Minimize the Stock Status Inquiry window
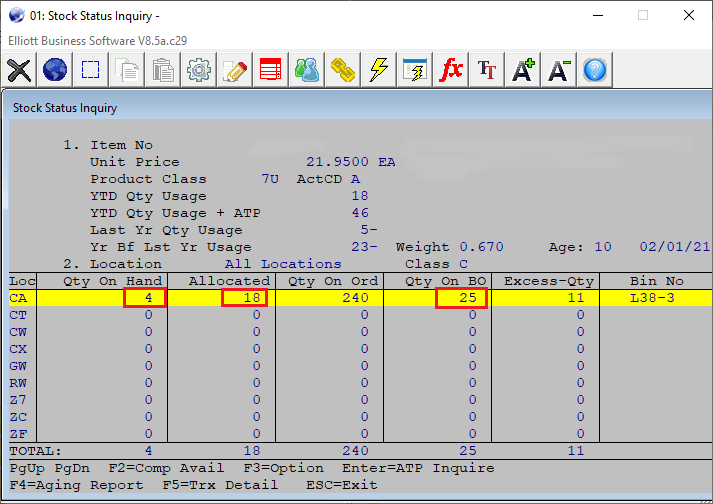The width and height of the screenshot is (713, 504). pyautogui.click(x=598, y=15)
